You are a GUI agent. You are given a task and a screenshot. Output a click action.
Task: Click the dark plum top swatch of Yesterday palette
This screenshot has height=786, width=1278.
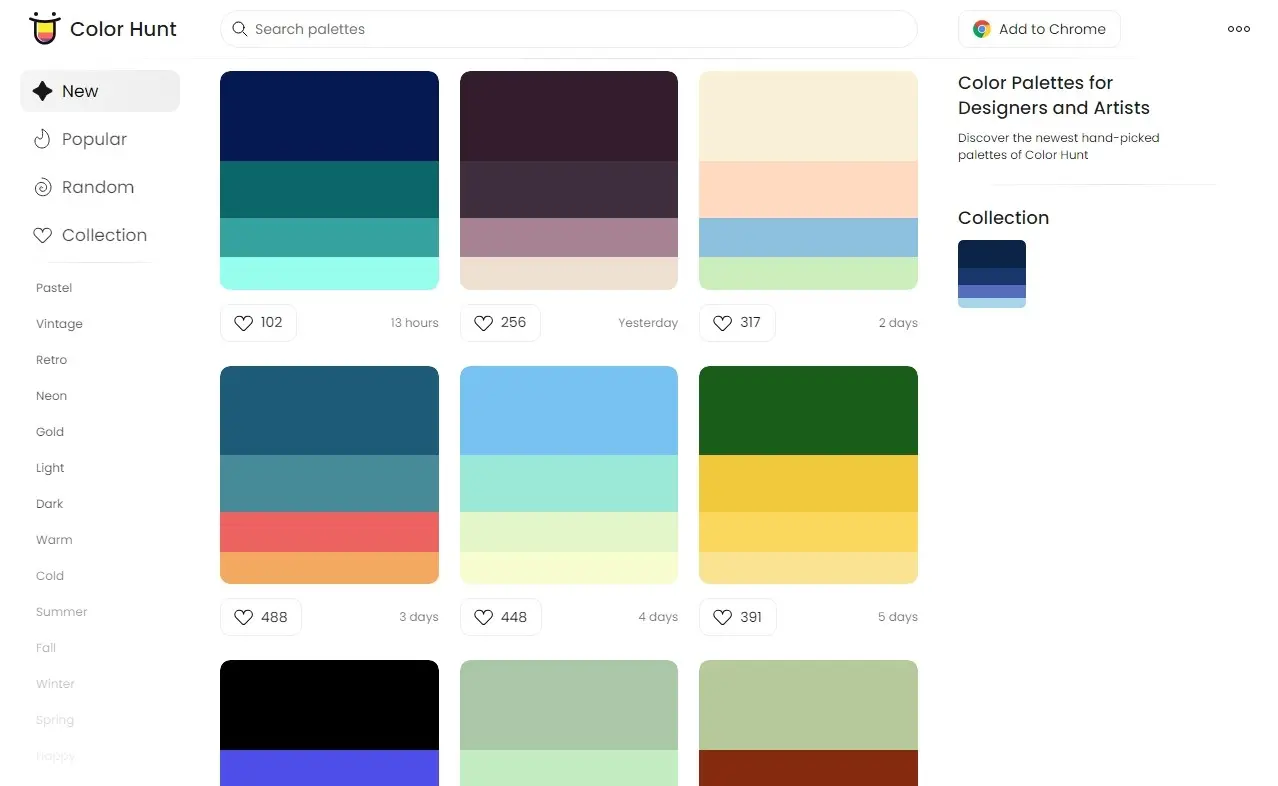tap(569, 116)
